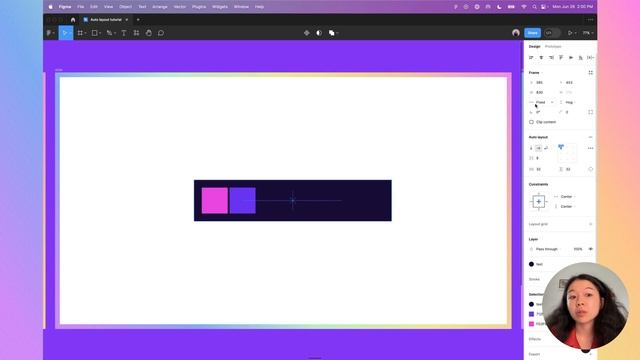The height and width of the screenshot is (360, 640).
Task: Expand the Frame type dropdown
Action: click(536, 73)
